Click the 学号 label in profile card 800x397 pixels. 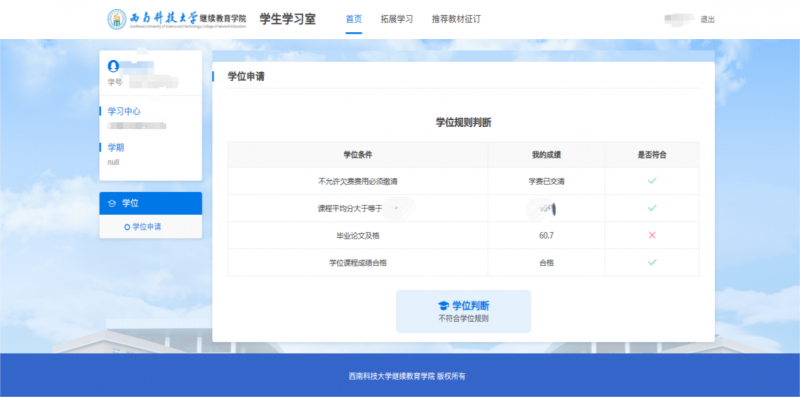(114, 82)
